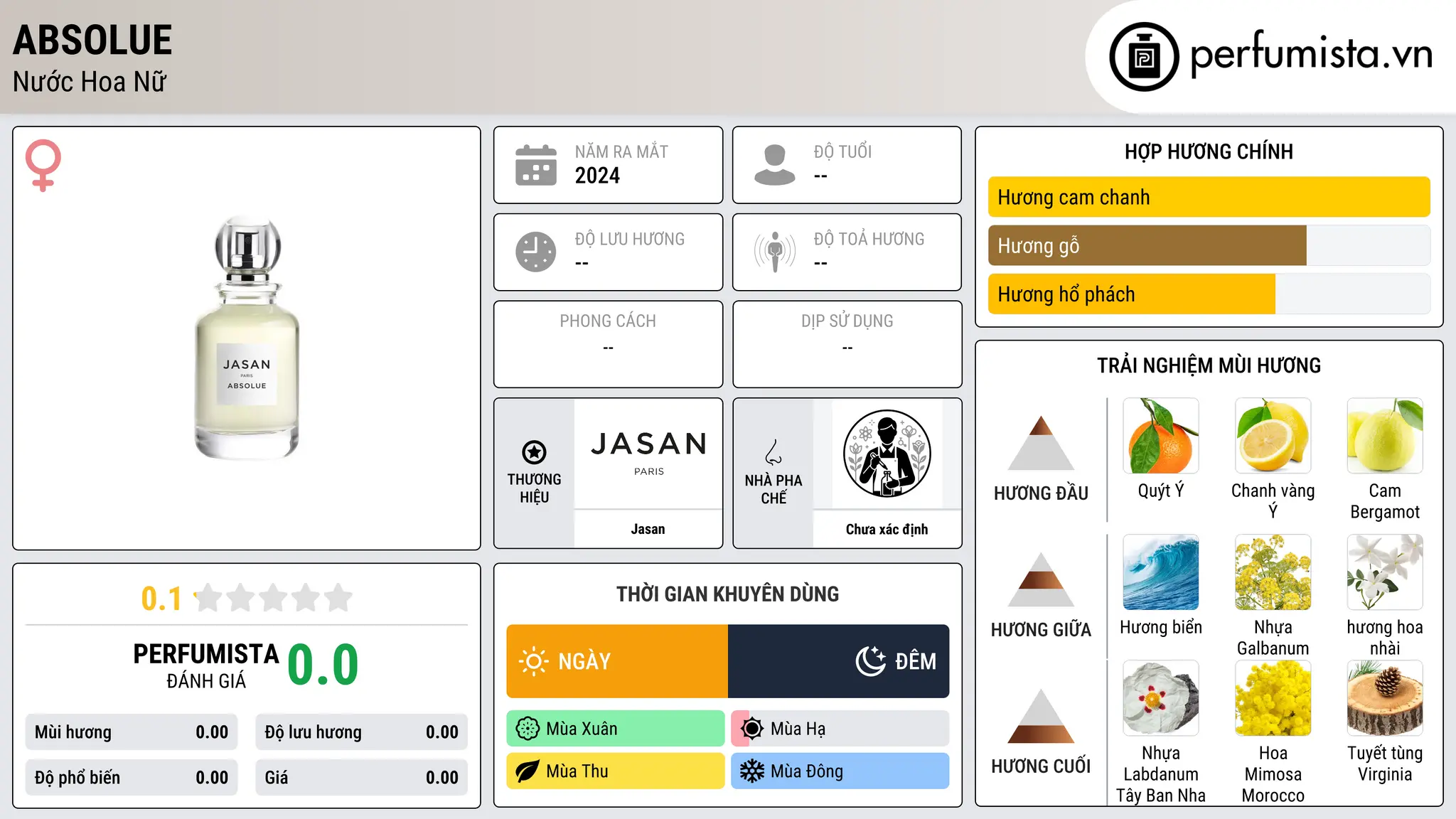1456x819 pixels.
Task: Click the calendar icon beside Năm ra mắt
Action: [536, 165]
